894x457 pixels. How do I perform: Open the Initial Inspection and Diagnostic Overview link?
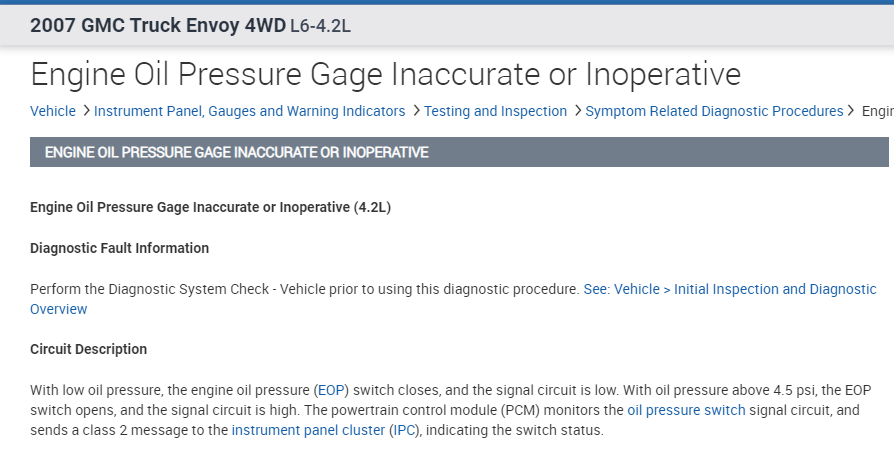tap(744, 289)
